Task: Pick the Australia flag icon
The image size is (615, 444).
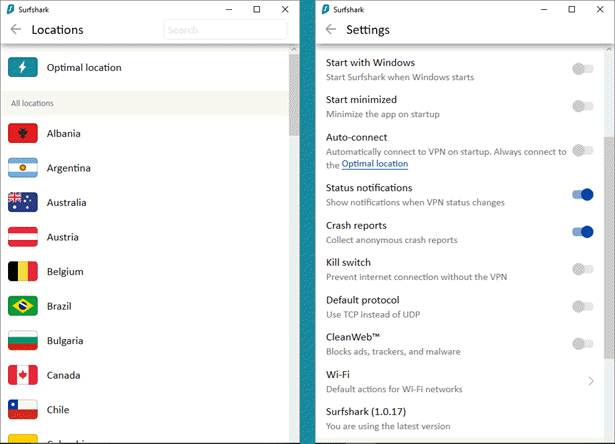Action: tap(22, 203)
